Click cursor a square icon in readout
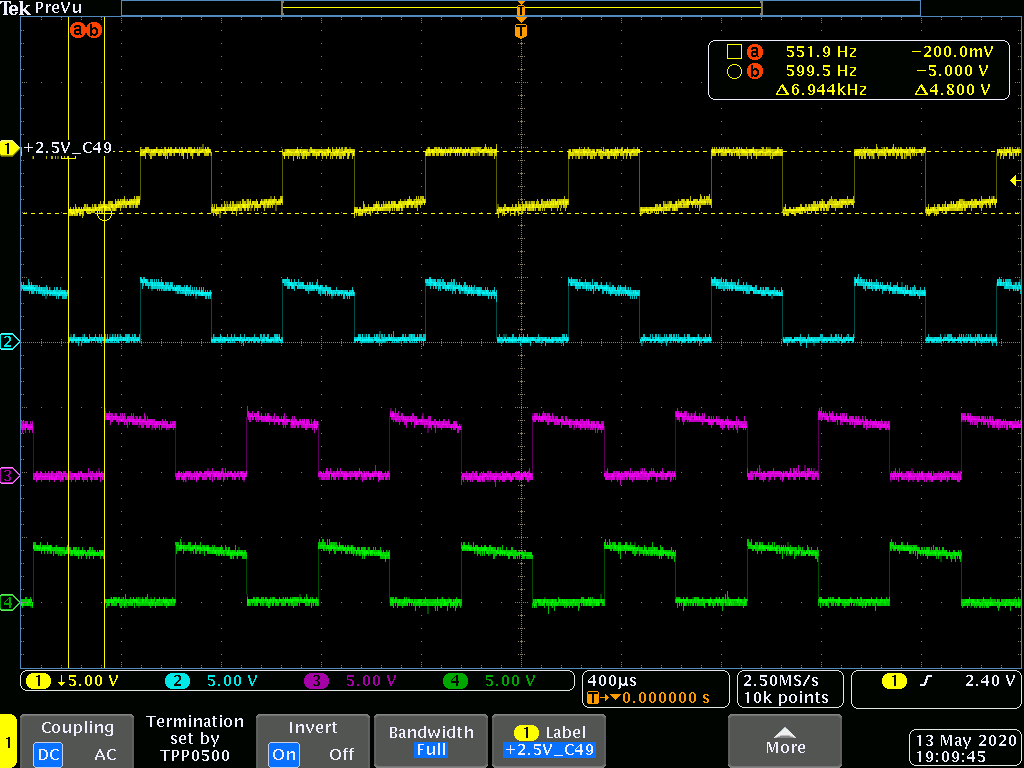This screenshot has height=768, width=1024. 733,52
